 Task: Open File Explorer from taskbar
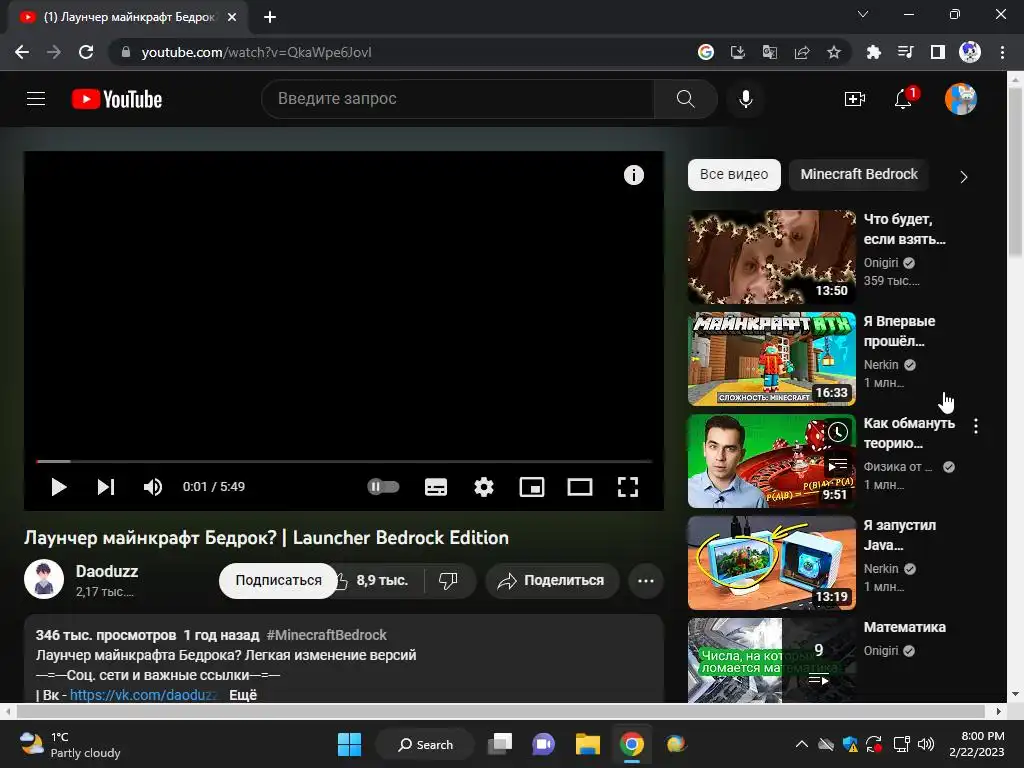[x=588, y=744]
